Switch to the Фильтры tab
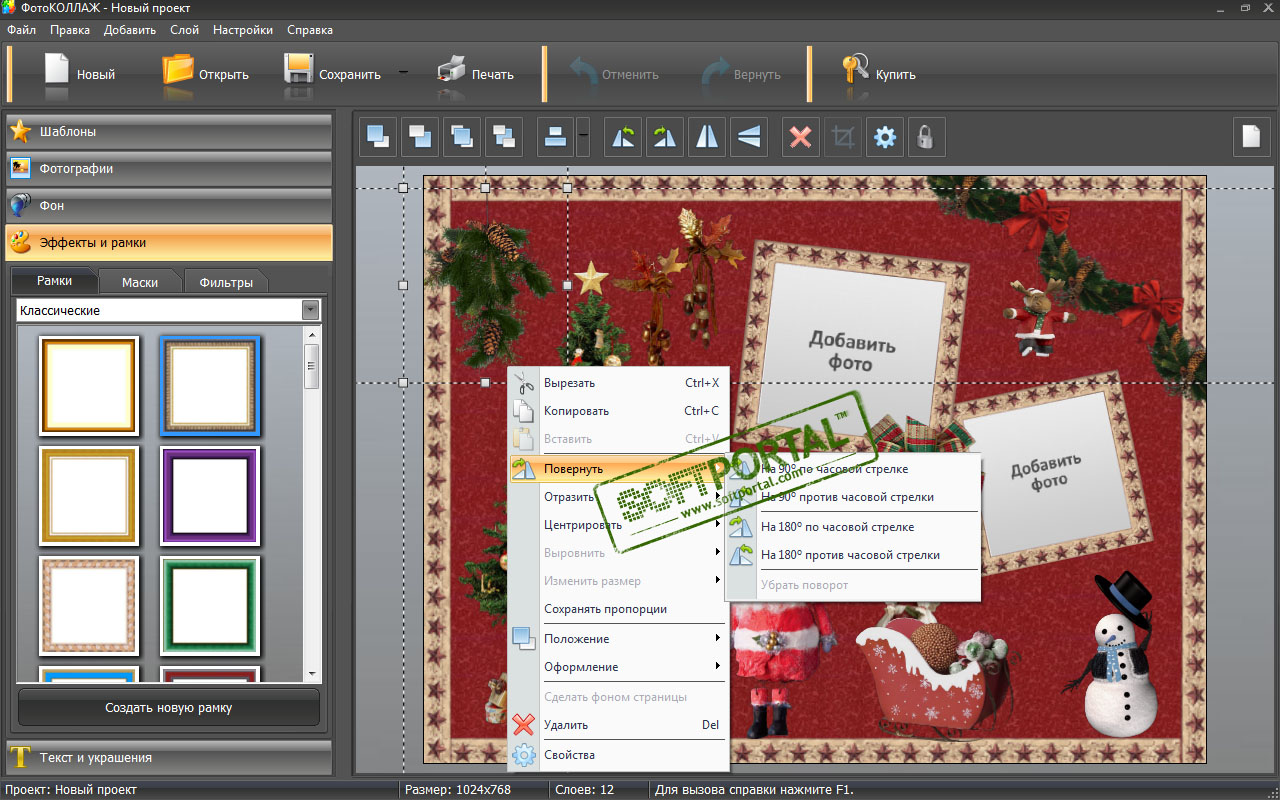The width and height of the screenshot is (1280, 800). pyautogui.click(x=226, y=282)
